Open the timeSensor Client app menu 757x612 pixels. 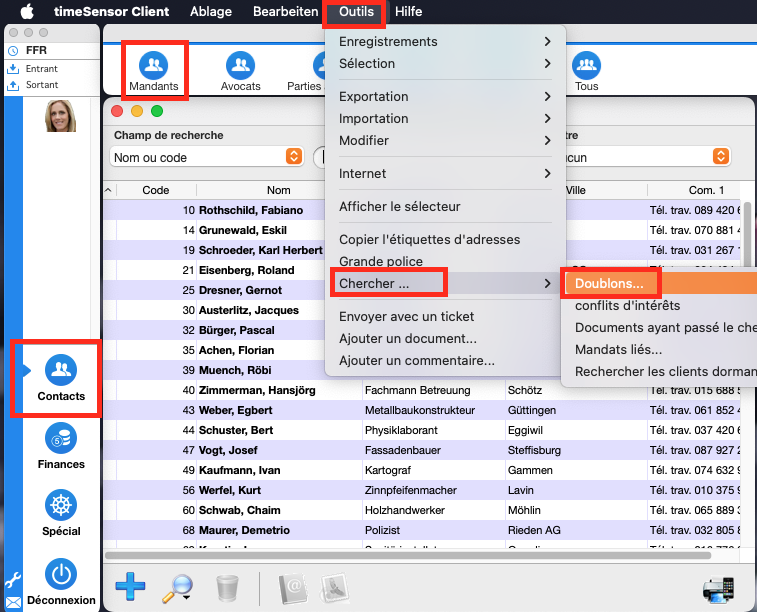tap(112, 12)
